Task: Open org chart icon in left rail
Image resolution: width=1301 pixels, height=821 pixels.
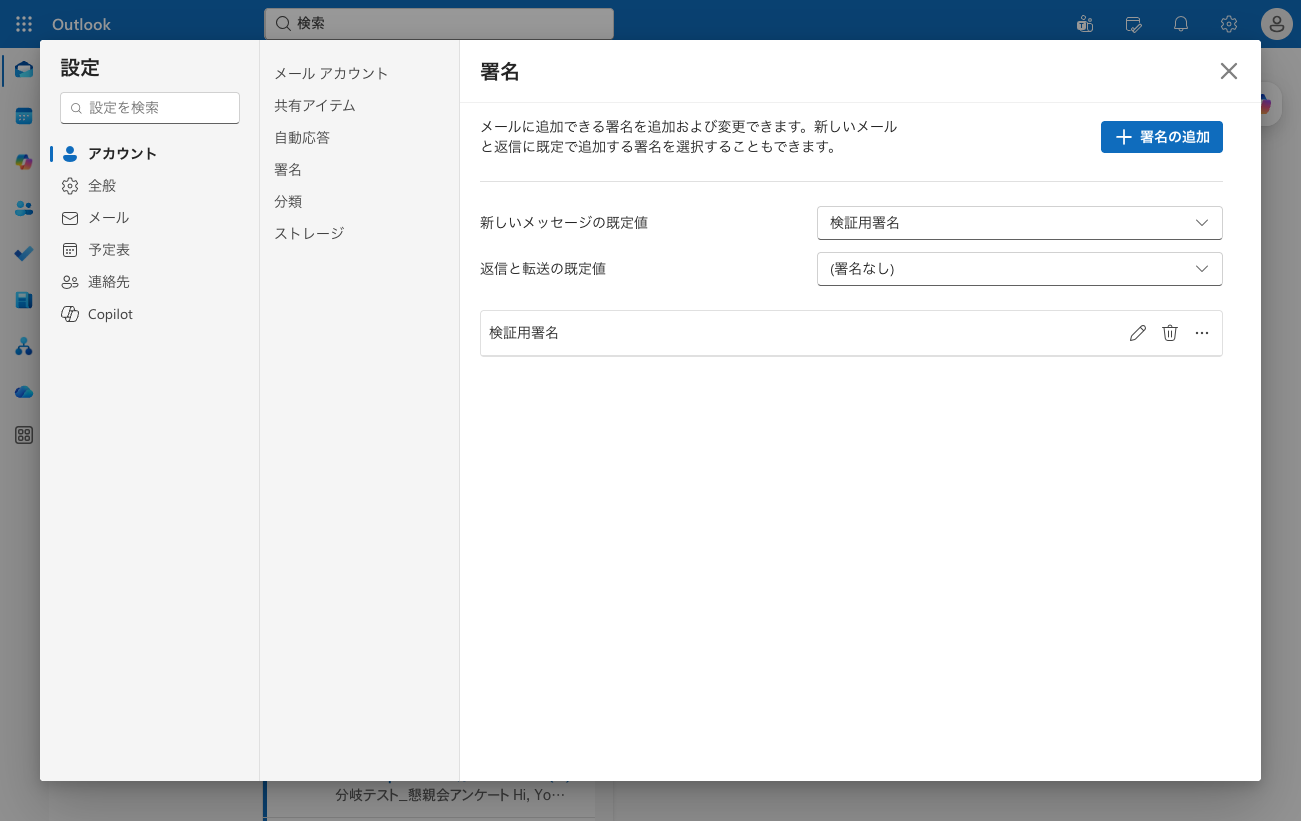Action: click(24, 346)
